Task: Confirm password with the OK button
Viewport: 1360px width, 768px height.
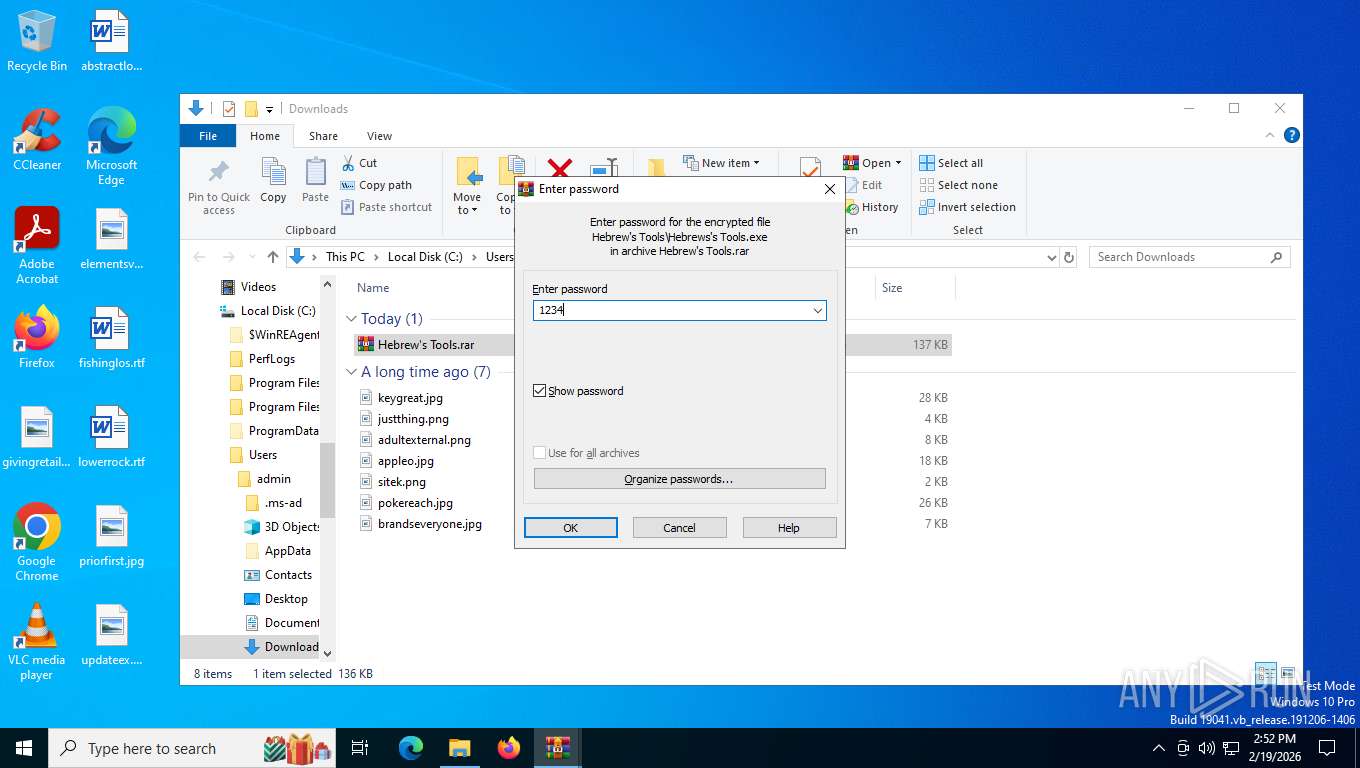Action: (570, 528)
